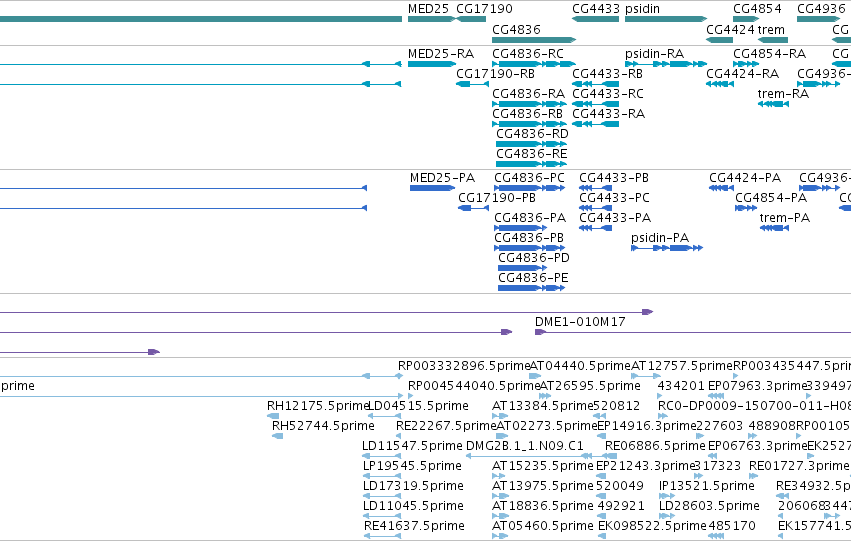Click the CG17190-PB protein label
The width and height of the screenshot is (851, 541).
497,198
